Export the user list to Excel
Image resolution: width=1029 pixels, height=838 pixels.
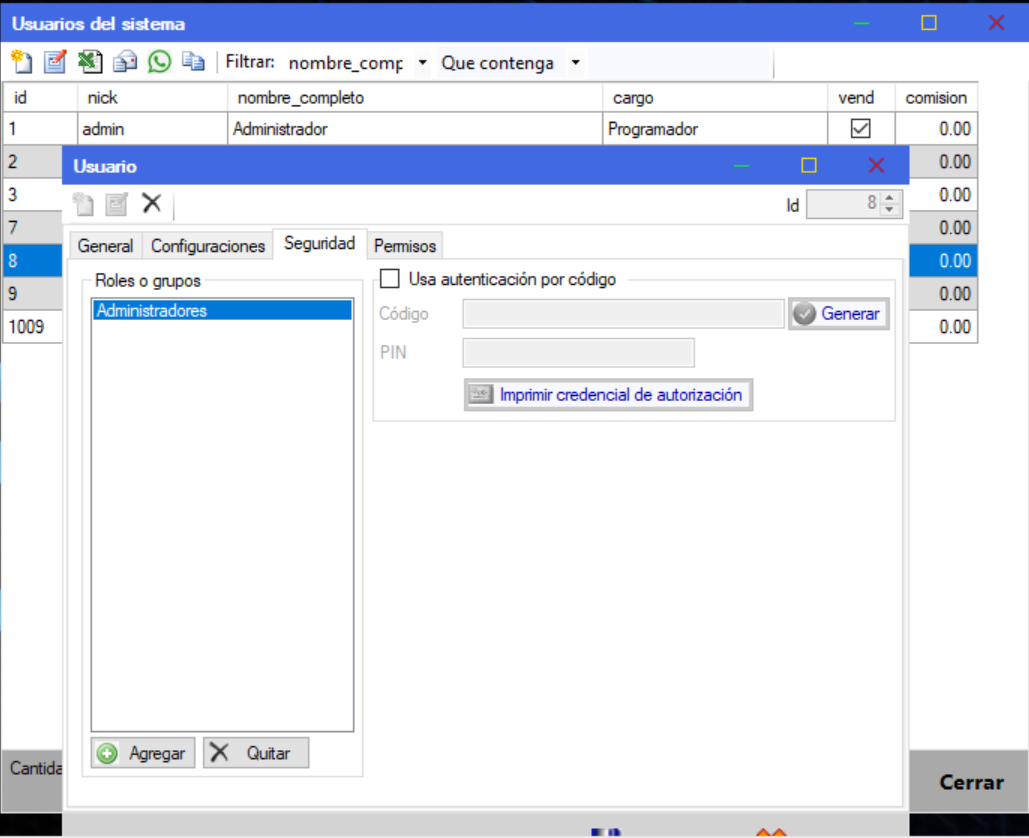pyautogui.click(x=90, y=62)
